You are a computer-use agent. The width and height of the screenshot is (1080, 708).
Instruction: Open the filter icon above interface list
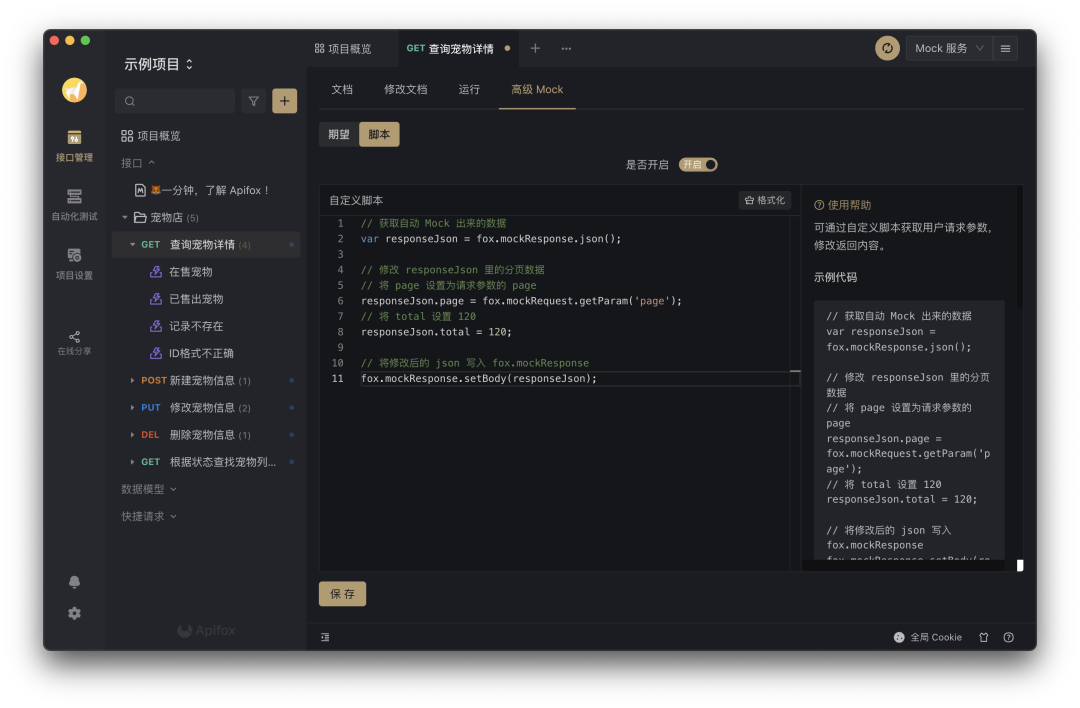253,100
